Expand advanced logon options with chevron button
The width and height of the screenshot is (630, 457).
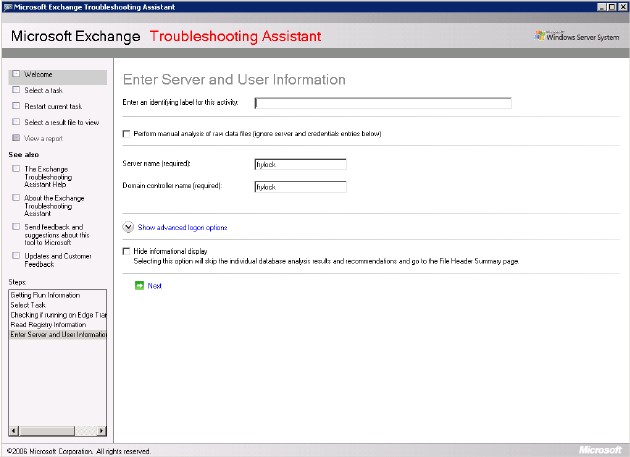coord(128,227)
